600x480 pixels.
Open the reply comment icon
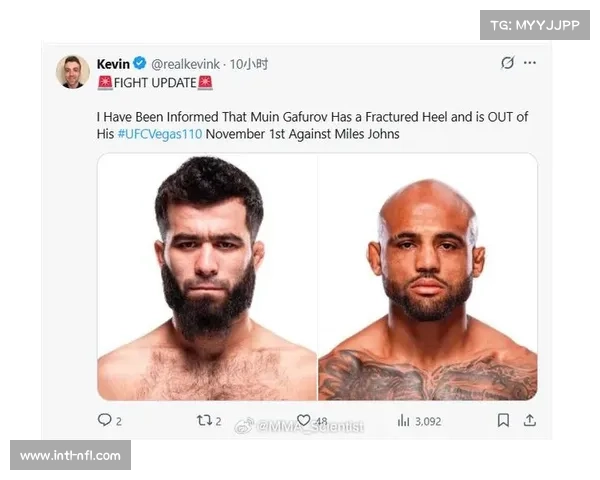104,420
